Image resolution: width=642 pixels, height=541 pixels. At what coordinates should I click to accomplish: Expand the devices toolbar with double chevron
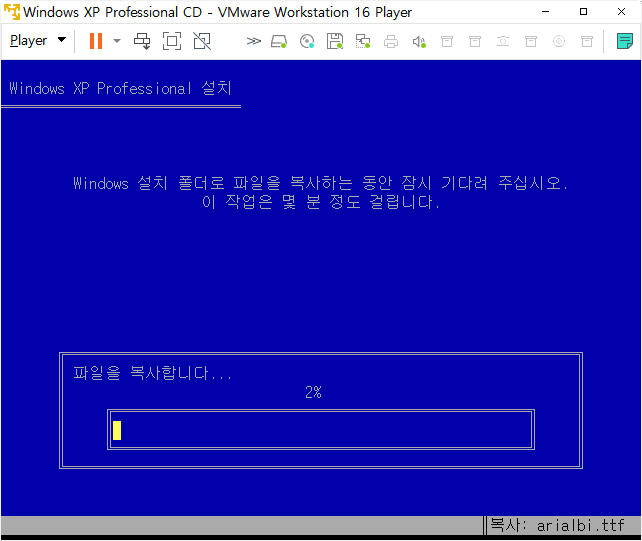253,41
